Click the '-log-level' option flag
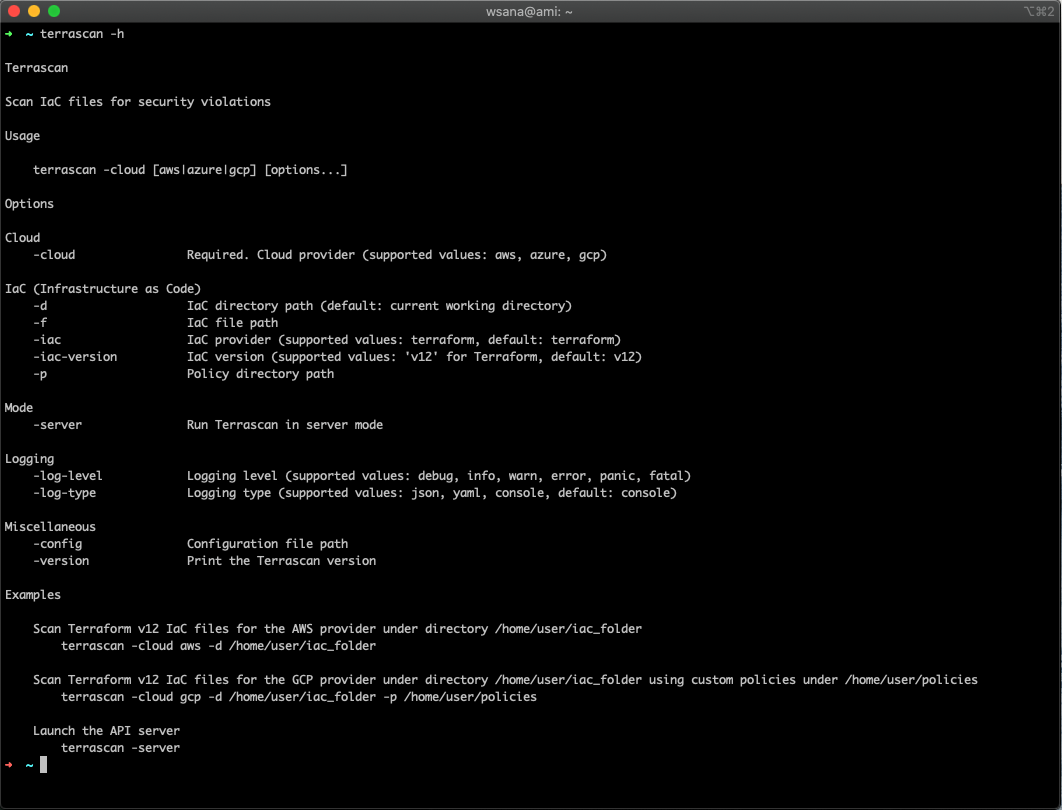This screenshot has width=1062, height=810. (68, 475)
